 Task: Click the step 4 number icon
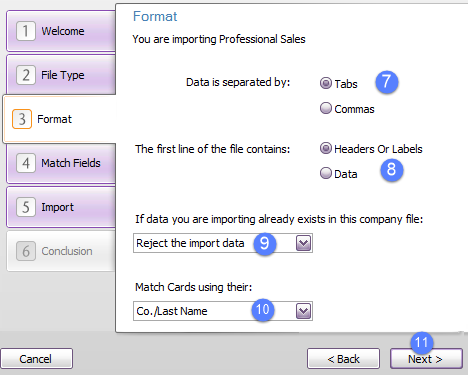click(26, 163)
